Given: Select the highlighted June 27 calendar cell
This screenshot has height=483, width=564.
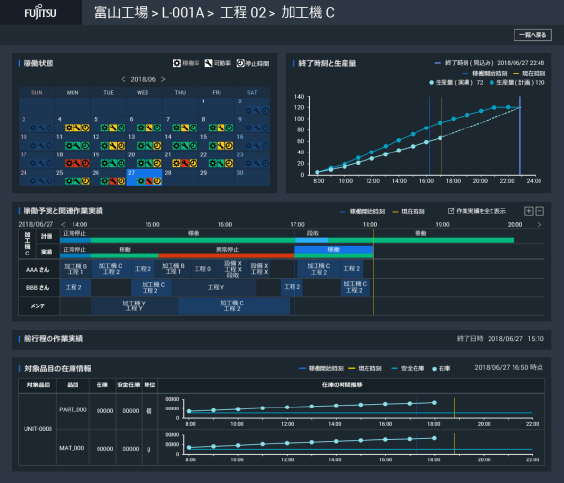Looking at the screenshot, I should [x=144, y=177].
